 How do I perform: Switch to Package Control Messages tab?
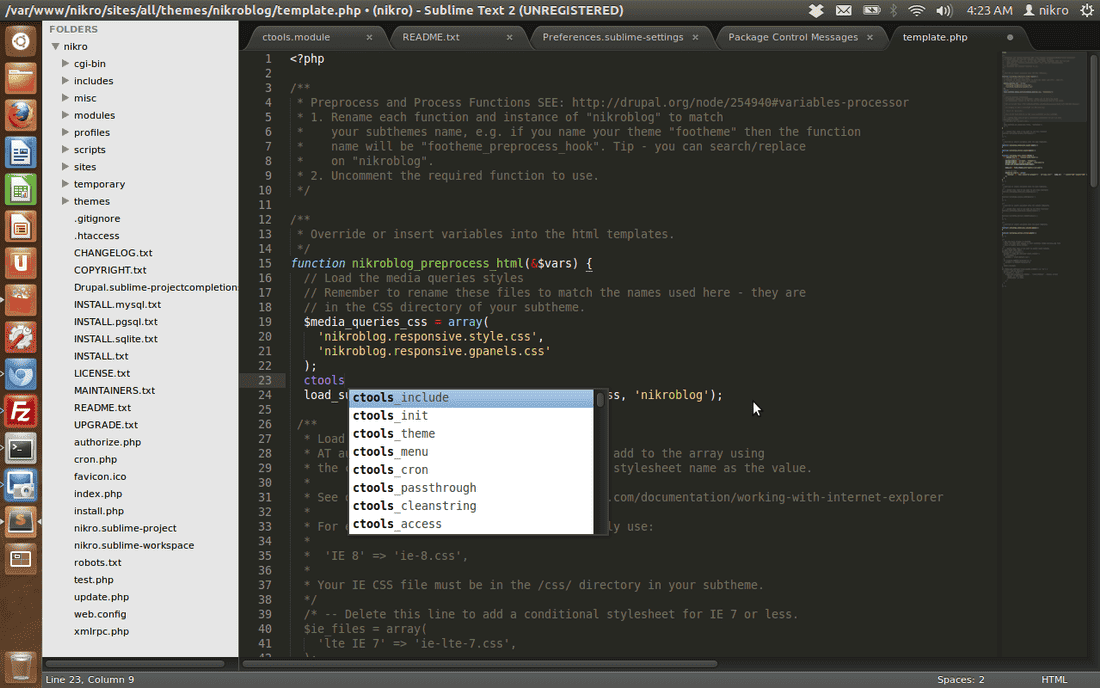tap(793, 37)
